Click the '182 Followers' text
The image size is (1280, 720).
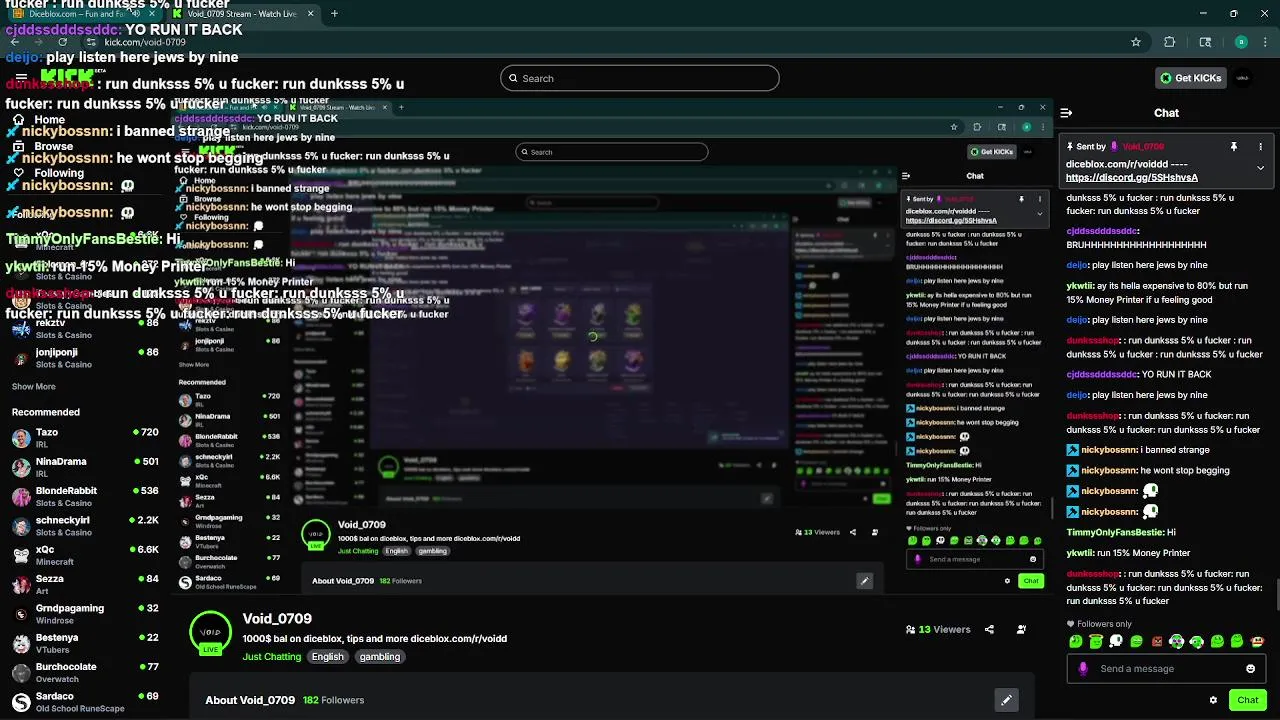tap(333, 700)
